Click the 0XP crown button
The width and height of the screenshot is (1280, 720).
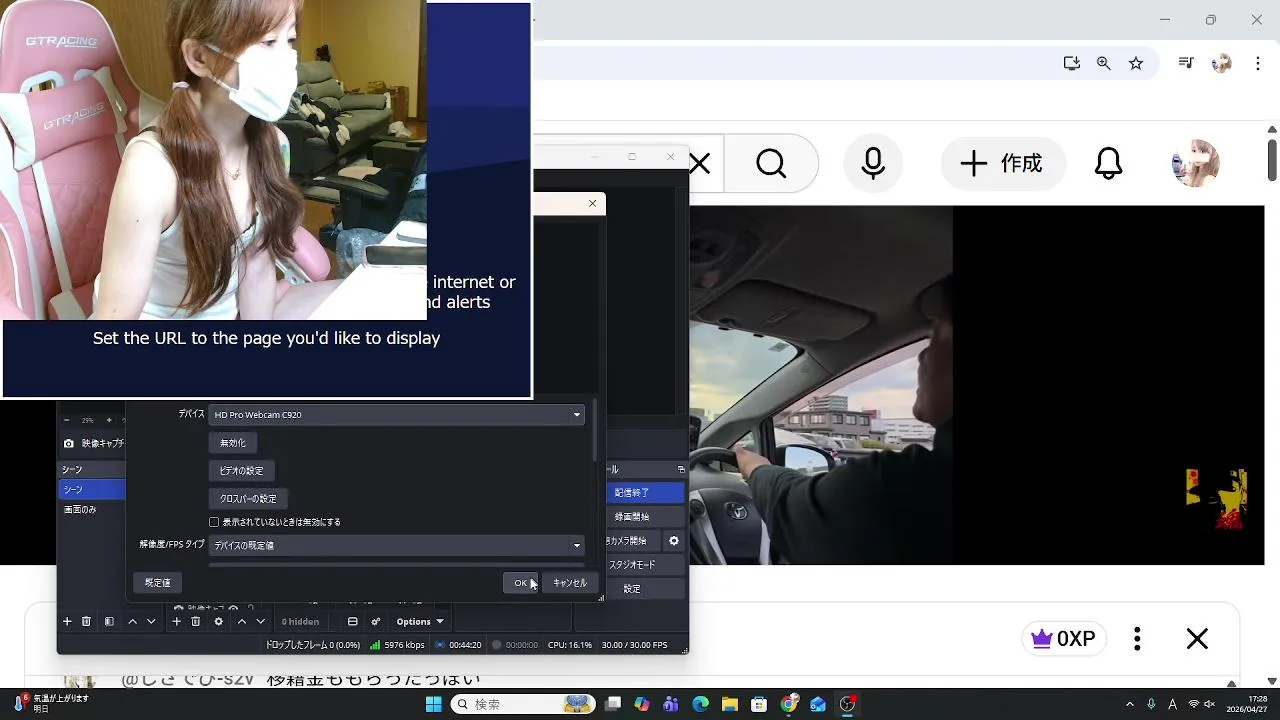click(1063, 639)
